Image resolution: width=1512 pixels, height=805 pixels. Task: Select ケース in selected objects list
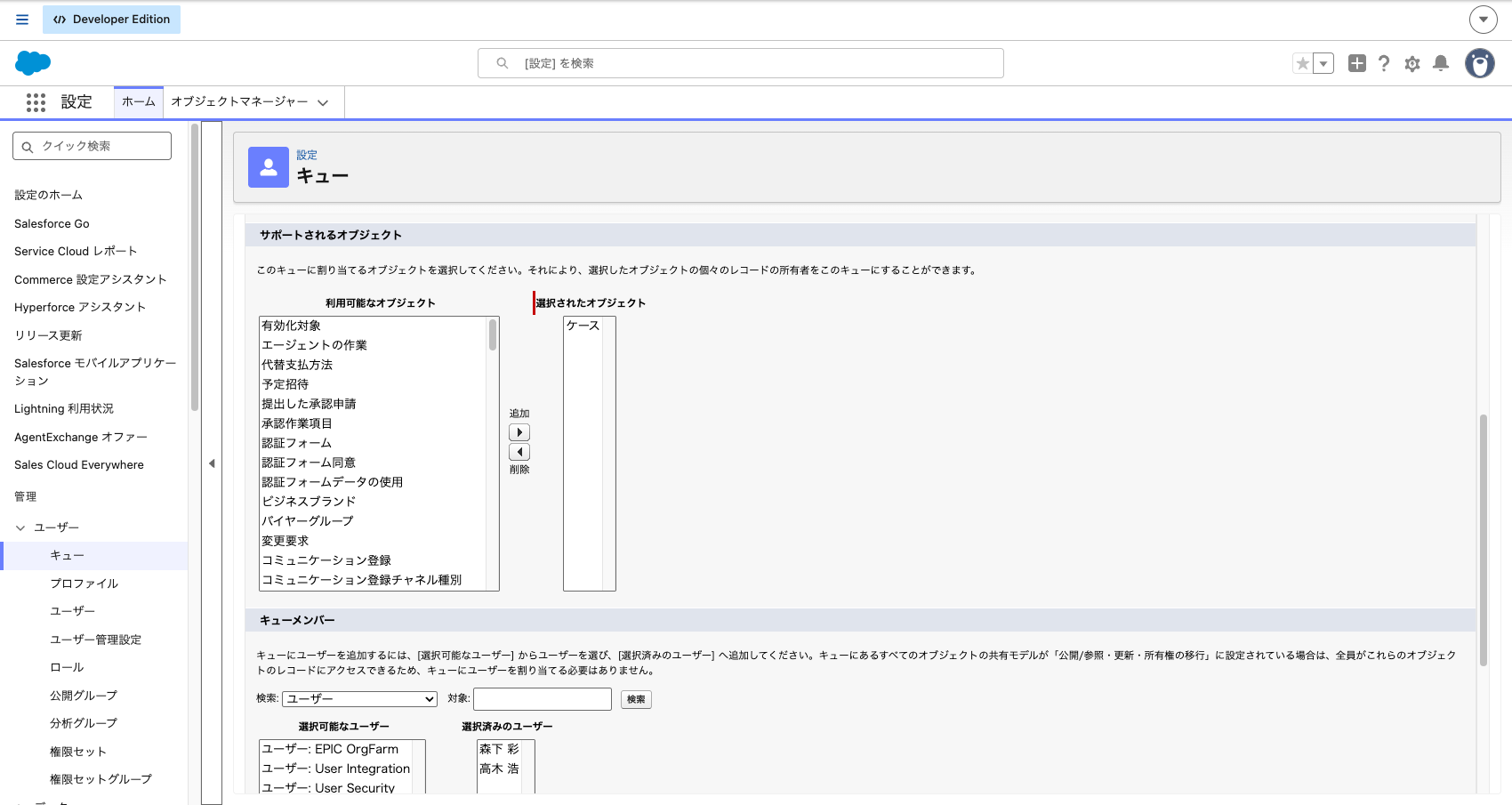pos(583,326)
